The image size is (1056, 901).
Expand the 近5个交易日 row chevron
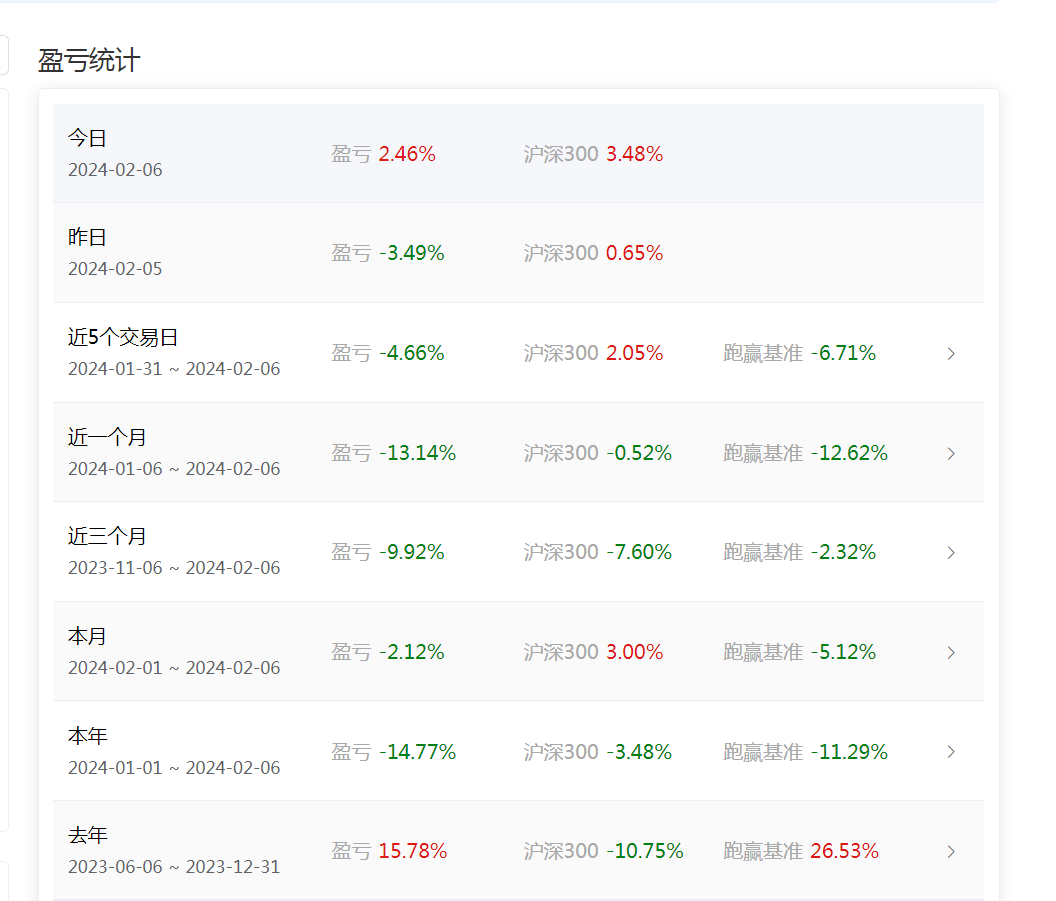point(951,354)
